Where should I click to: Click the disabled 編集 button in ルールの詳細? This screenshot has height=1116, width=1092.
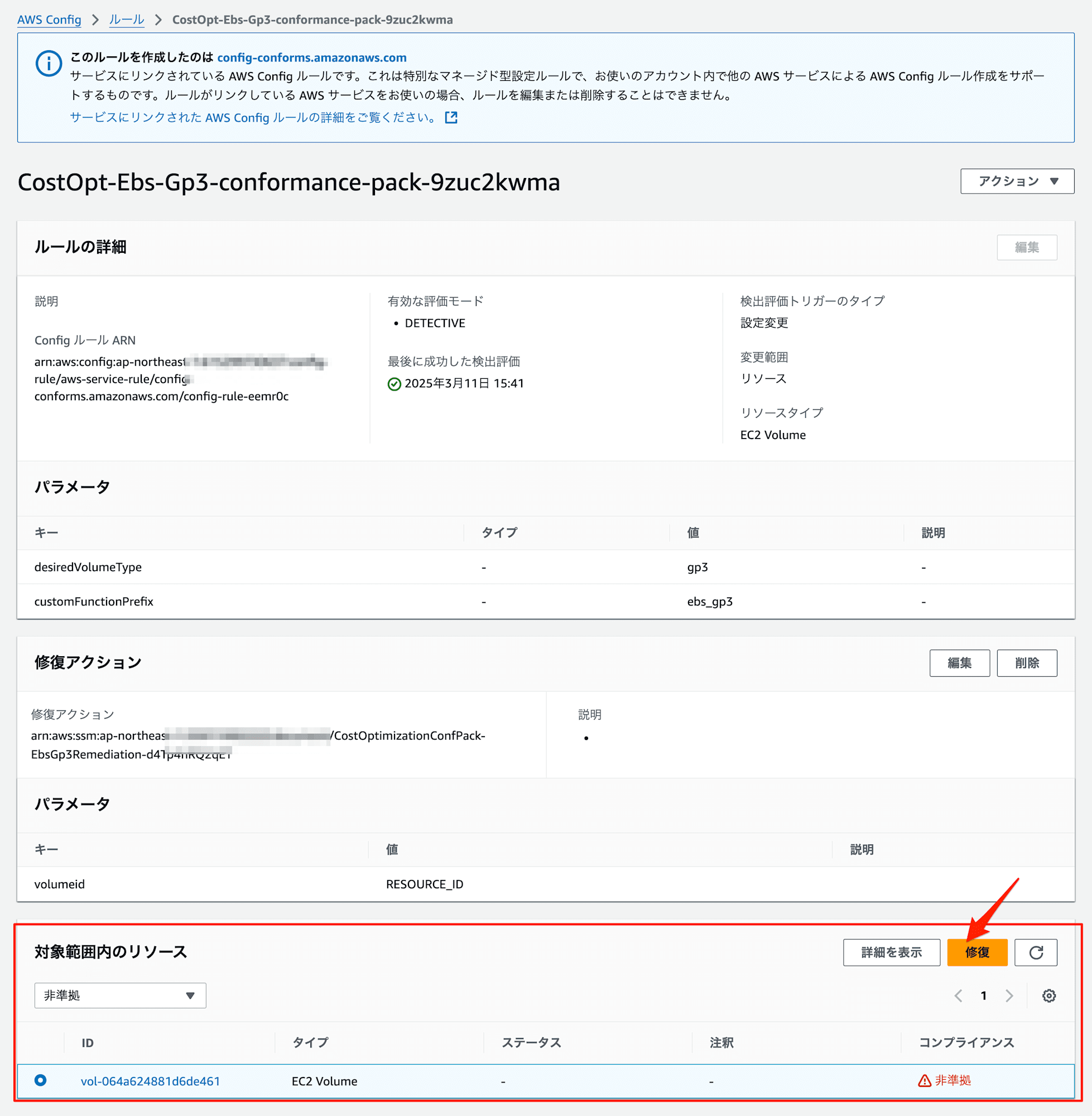coord(1027,247)
